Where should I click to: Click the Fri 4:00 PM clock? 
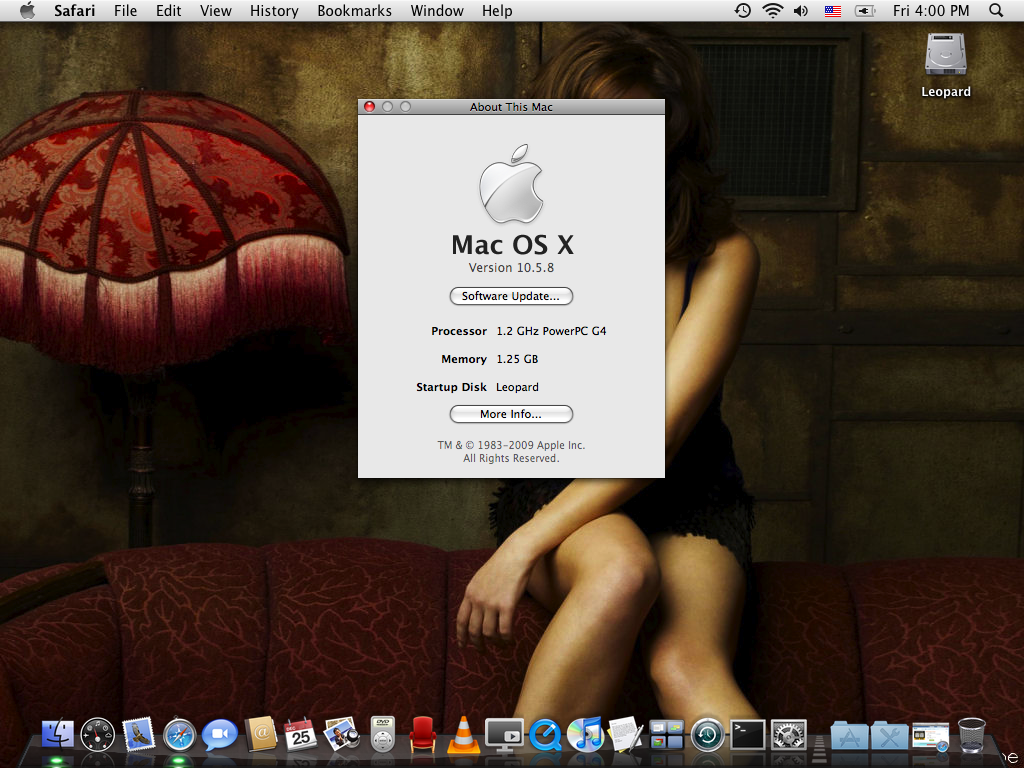pos(931,10)
